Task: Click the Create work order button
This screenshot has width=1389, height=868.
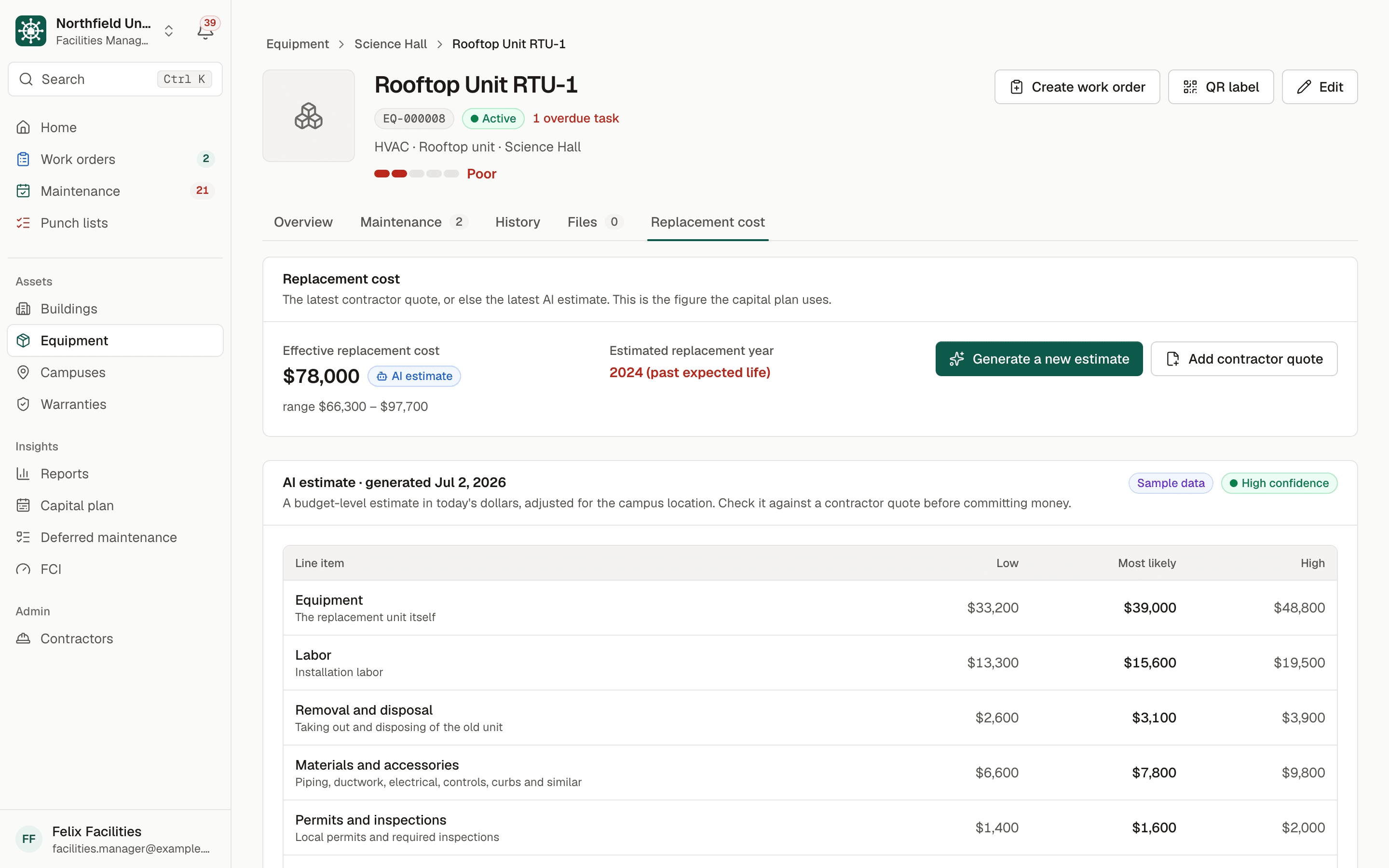Action: [1077, 87]
